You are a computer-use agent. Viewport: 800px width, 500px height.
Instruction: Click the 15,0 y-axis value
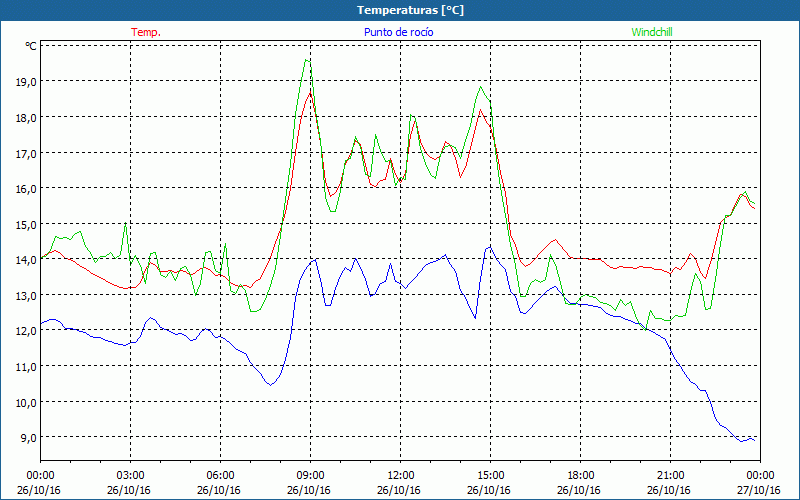pyautogui.click(x=27, y=224)
